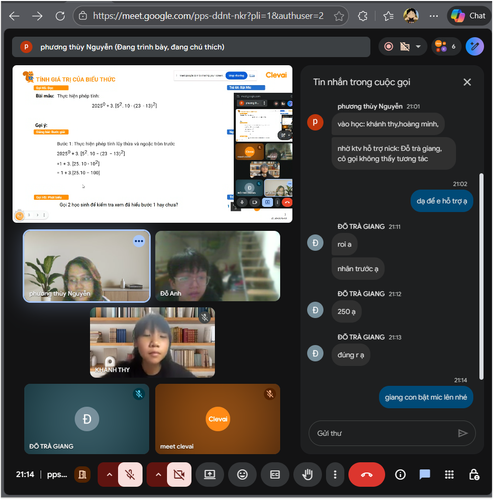Turn on the camera
The image size is (493, 500).
click(x=179, y=475)
